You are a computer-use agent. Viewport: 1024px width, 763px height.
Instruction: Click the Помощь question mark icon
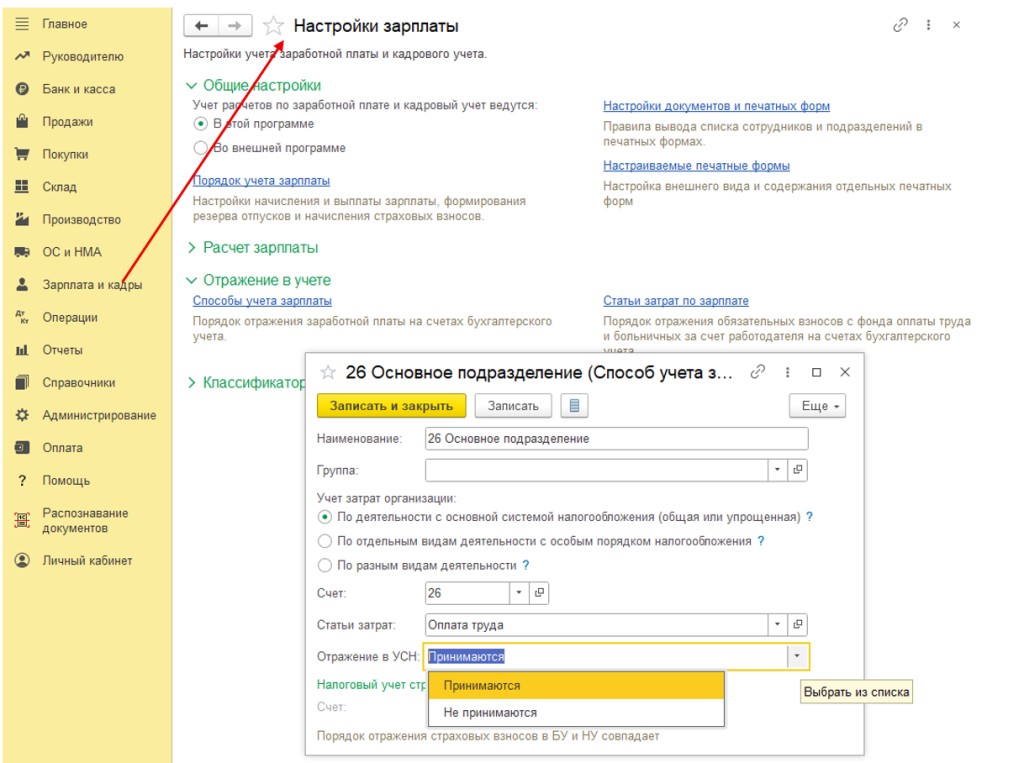click(x=22, y=481)
